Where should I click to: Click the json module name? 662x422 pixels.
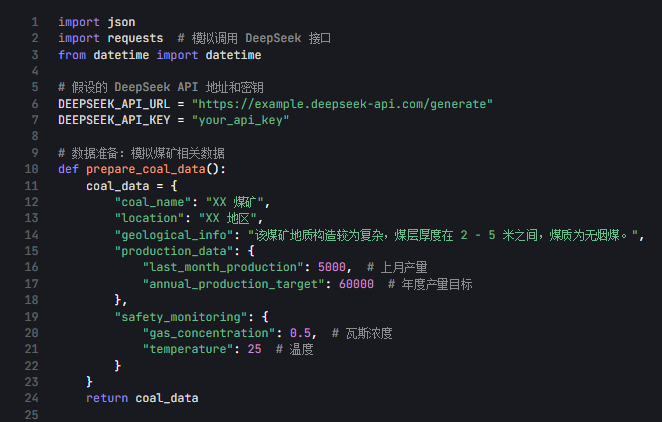click(121, 22)
